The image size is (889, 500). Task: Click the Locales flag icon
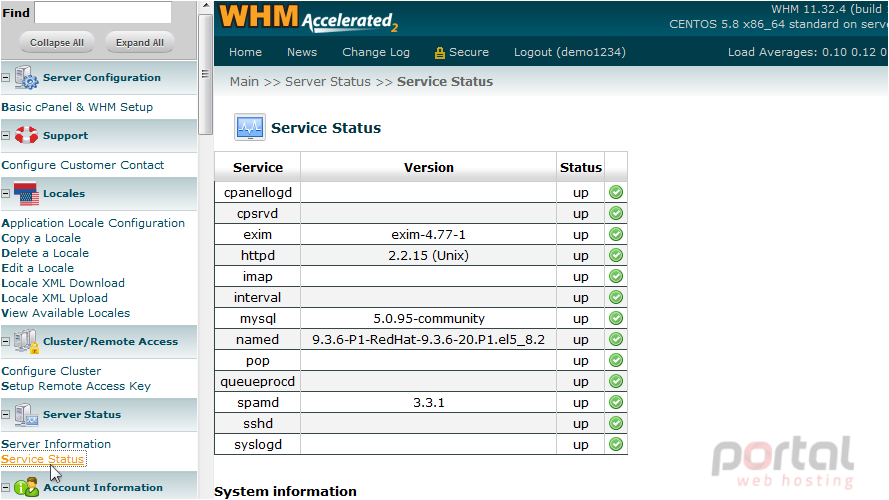point(26,194)
